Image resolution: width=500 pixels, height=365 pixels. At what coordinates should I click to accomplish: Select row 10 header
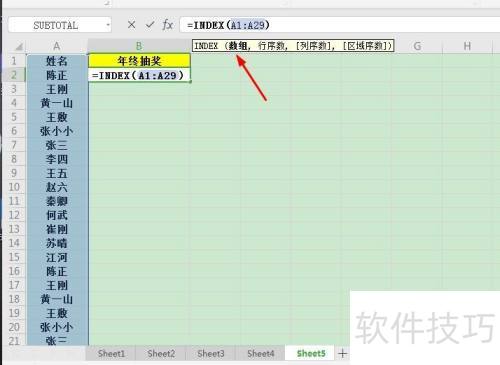click(x=14, y=187)
